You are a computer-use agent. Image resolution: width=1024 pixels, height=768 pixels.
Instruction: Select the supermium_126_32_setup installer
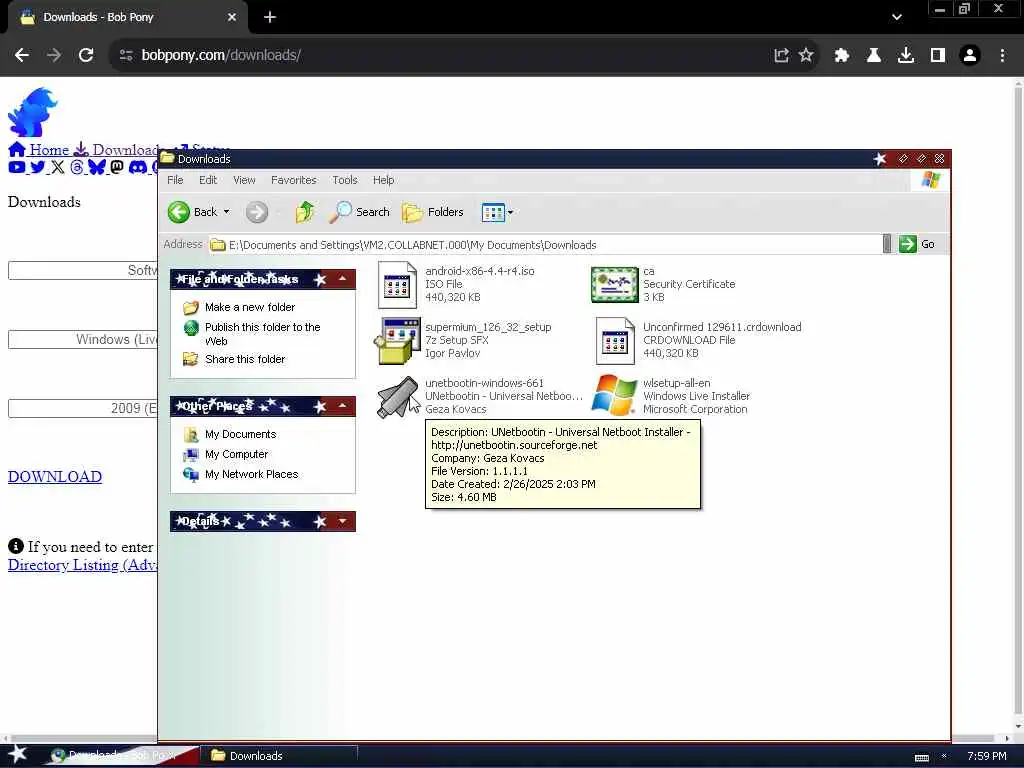[464, 340]
